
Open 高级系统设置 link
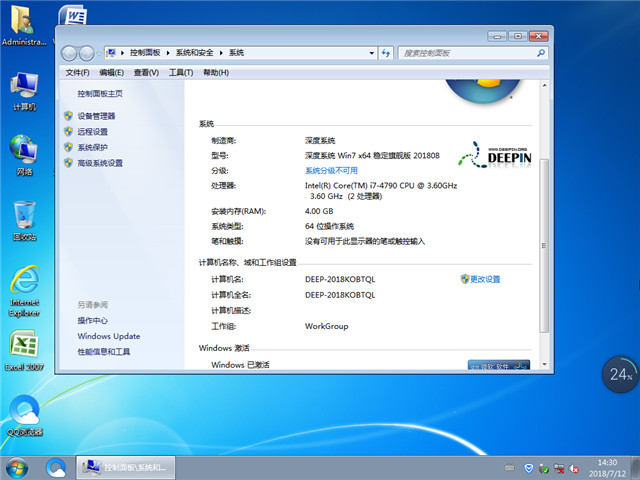[x=100, y=163]
